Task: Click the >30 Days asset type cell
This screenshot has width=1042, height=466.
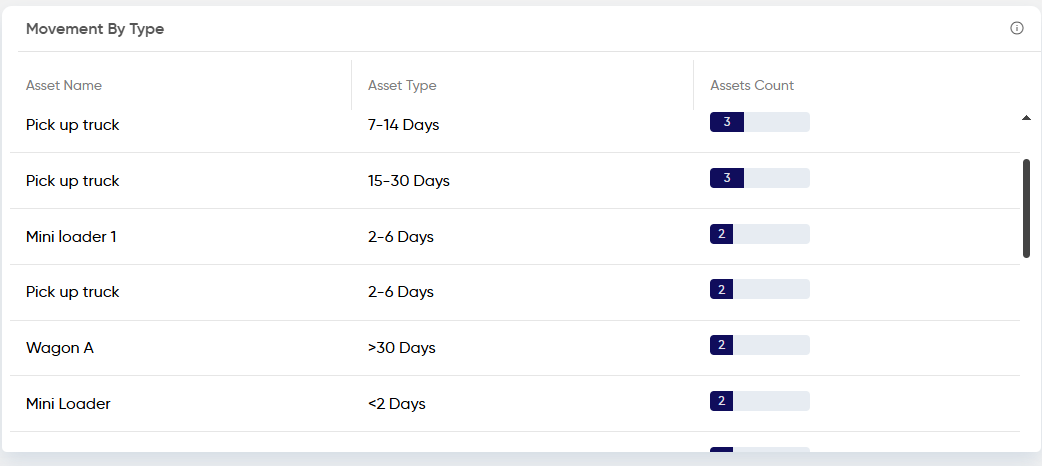Action: pyautogui.click(x=401, y=348)
